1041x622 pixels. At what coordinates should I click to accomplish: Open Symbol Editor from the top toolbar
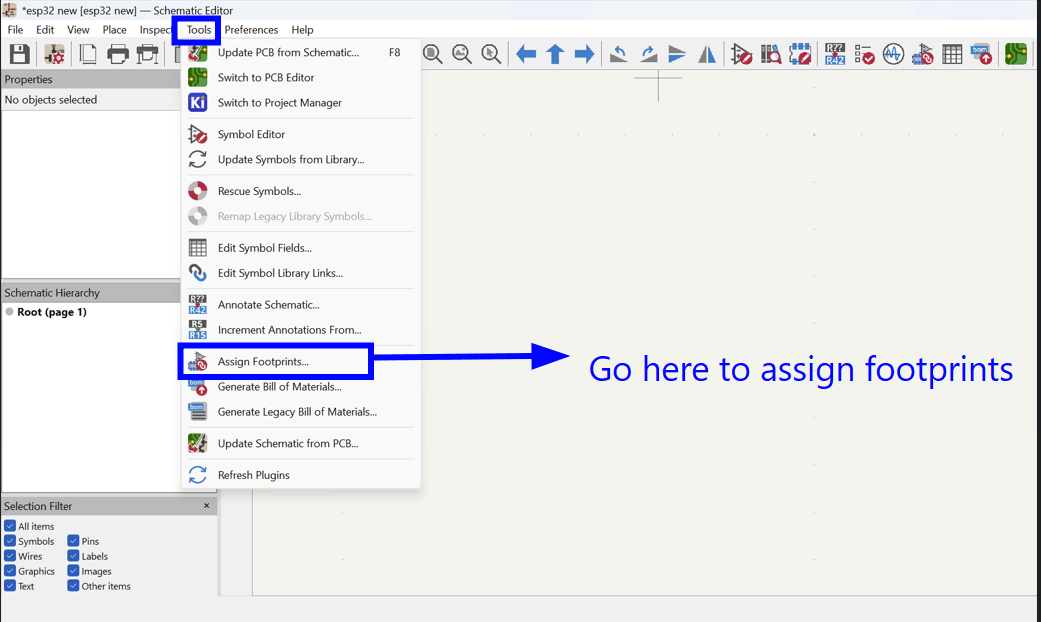pyautogui.click(x=741, y=54)
